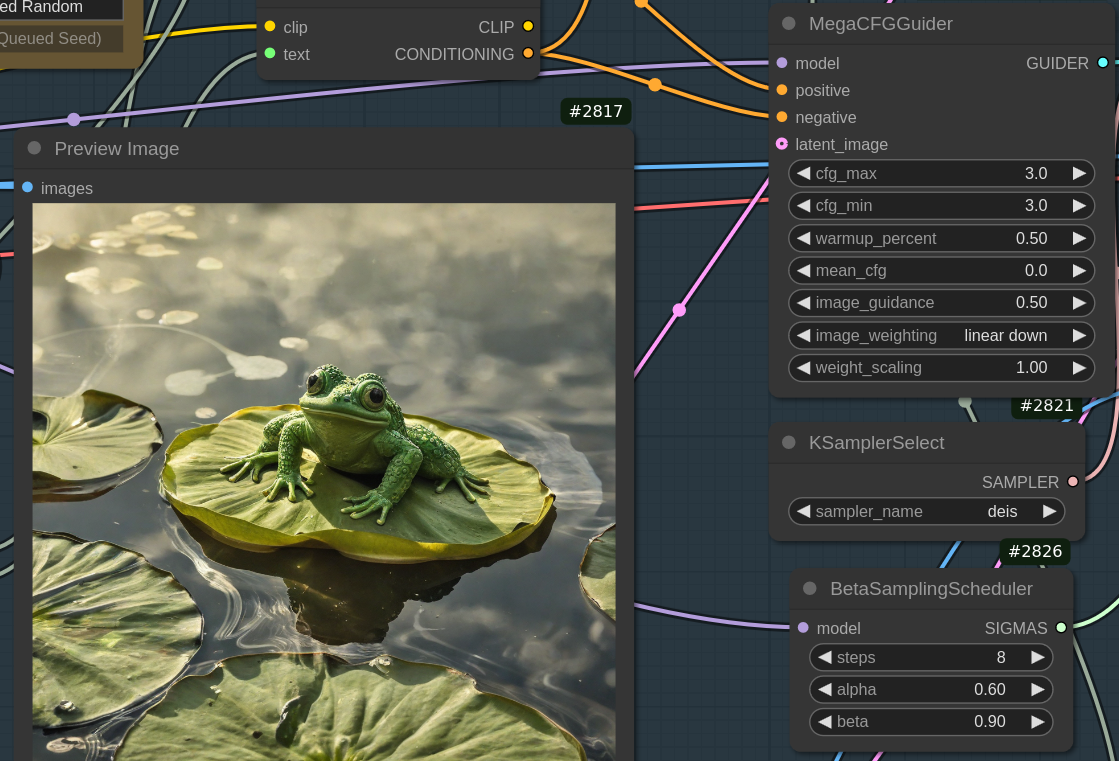Select the MegaCFGGuider node title
This screenshot has height=761, width=1119.
(881, 24)
